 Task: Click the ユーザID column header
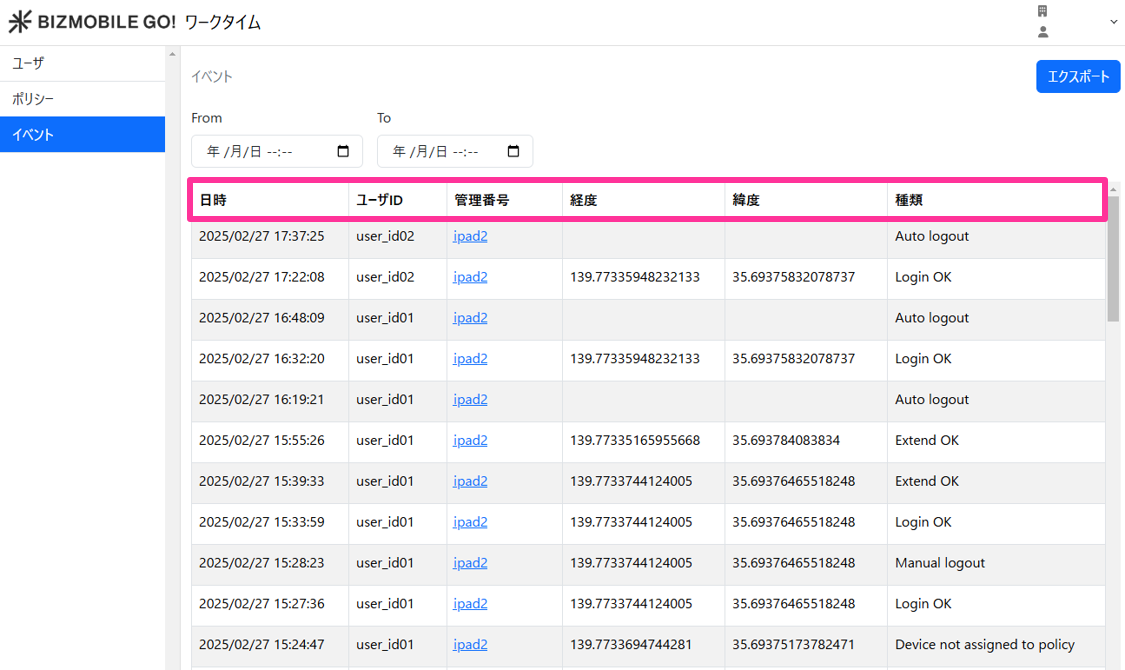pyautogui.click(x=379, y=200)
